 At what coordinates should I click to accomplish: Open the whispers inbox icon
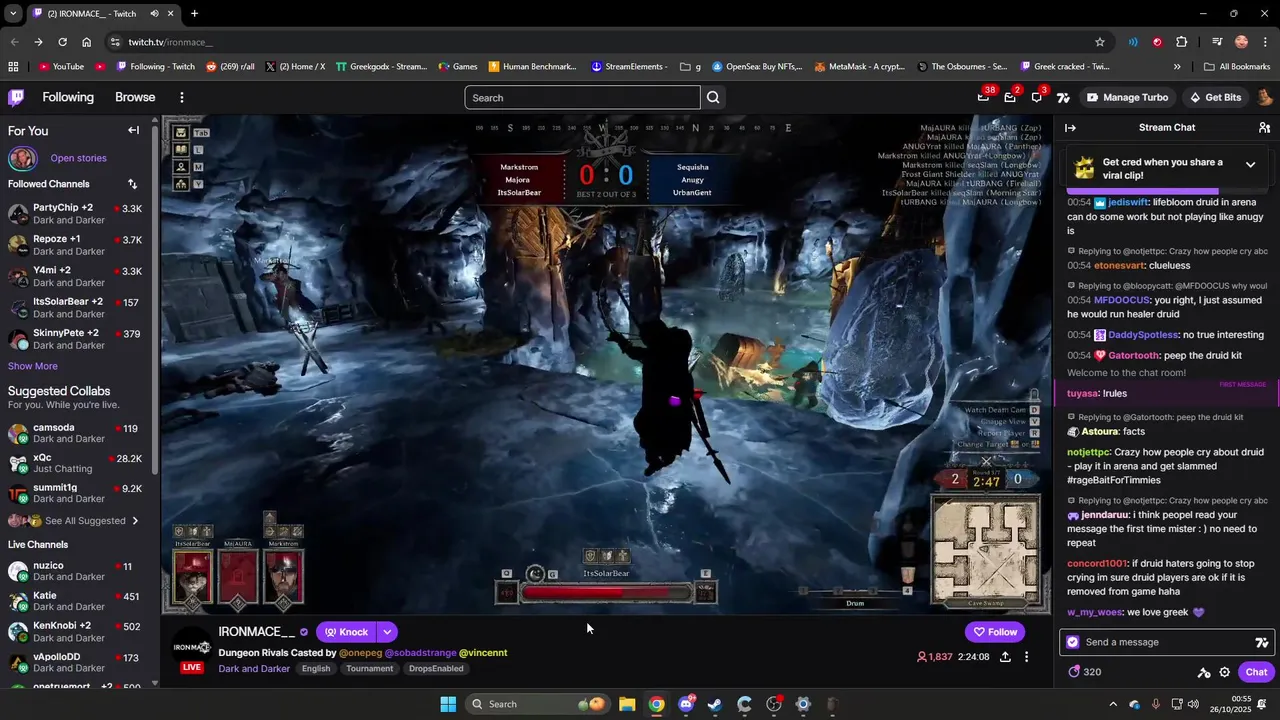pos(1010,97)
